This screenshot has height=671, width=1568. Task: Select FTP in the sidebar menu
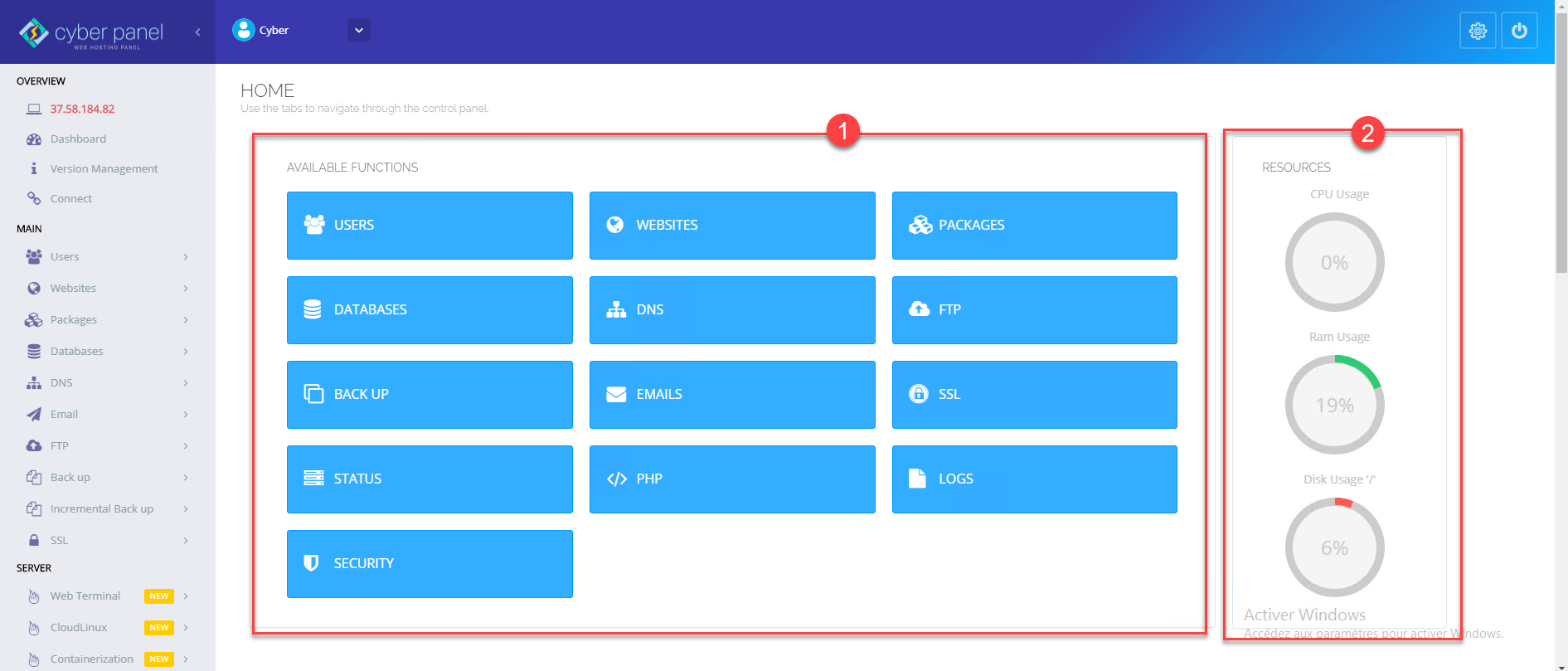pyautogui.click(x=59, y=445)
